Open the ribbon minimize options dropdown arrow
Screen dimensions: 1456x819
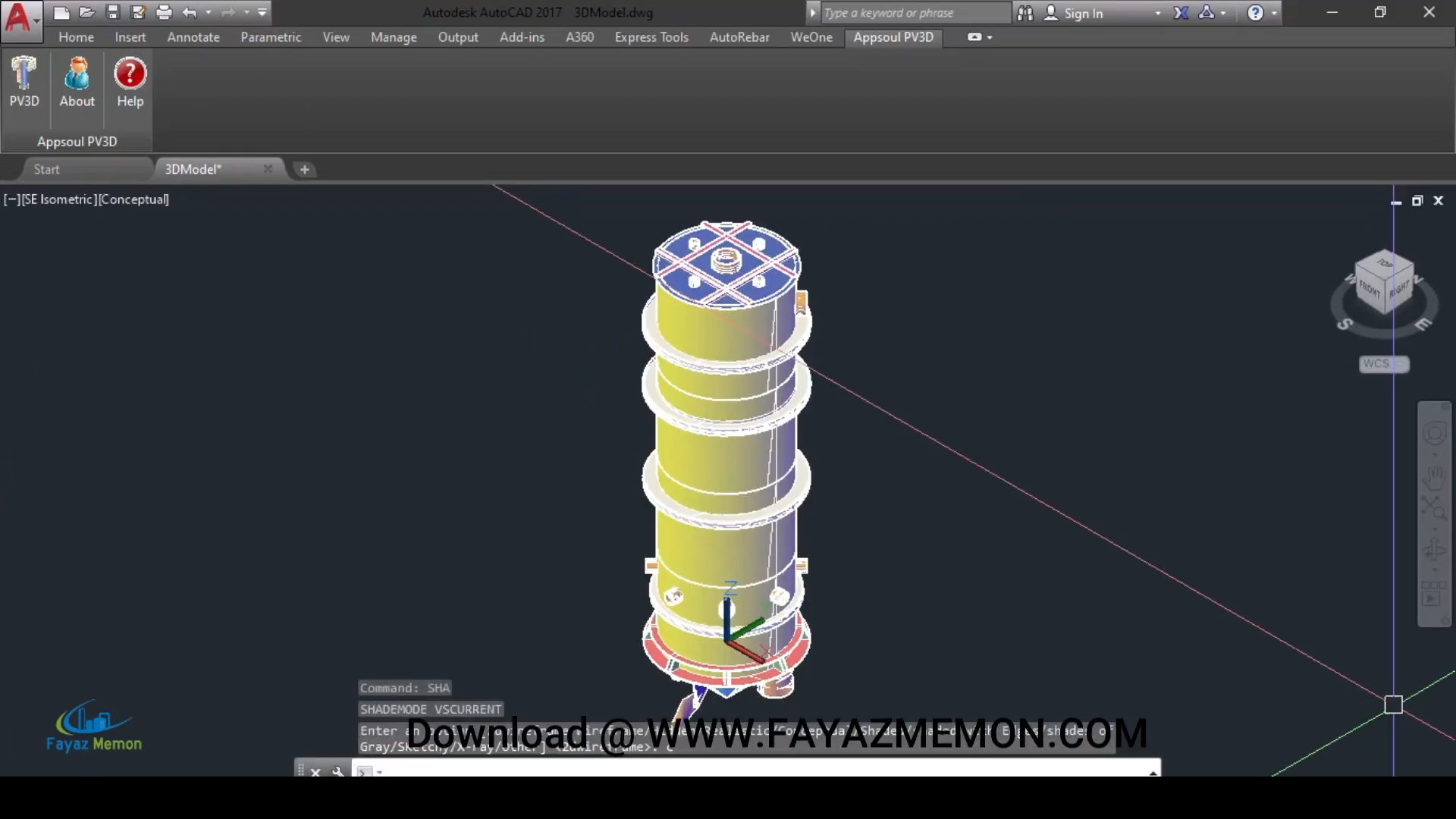(990, 37)
